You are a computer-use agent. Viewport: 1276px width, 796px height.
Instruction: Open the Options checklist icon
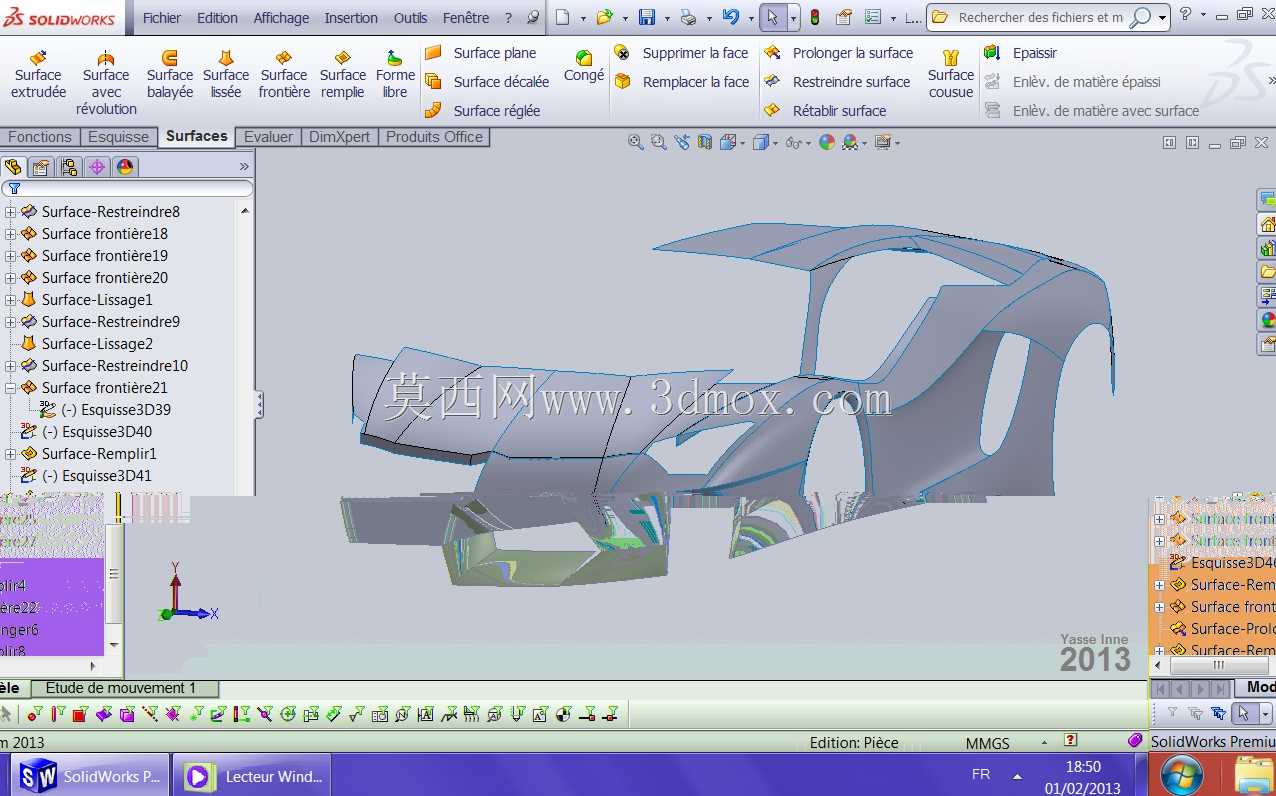pos(872,17)
